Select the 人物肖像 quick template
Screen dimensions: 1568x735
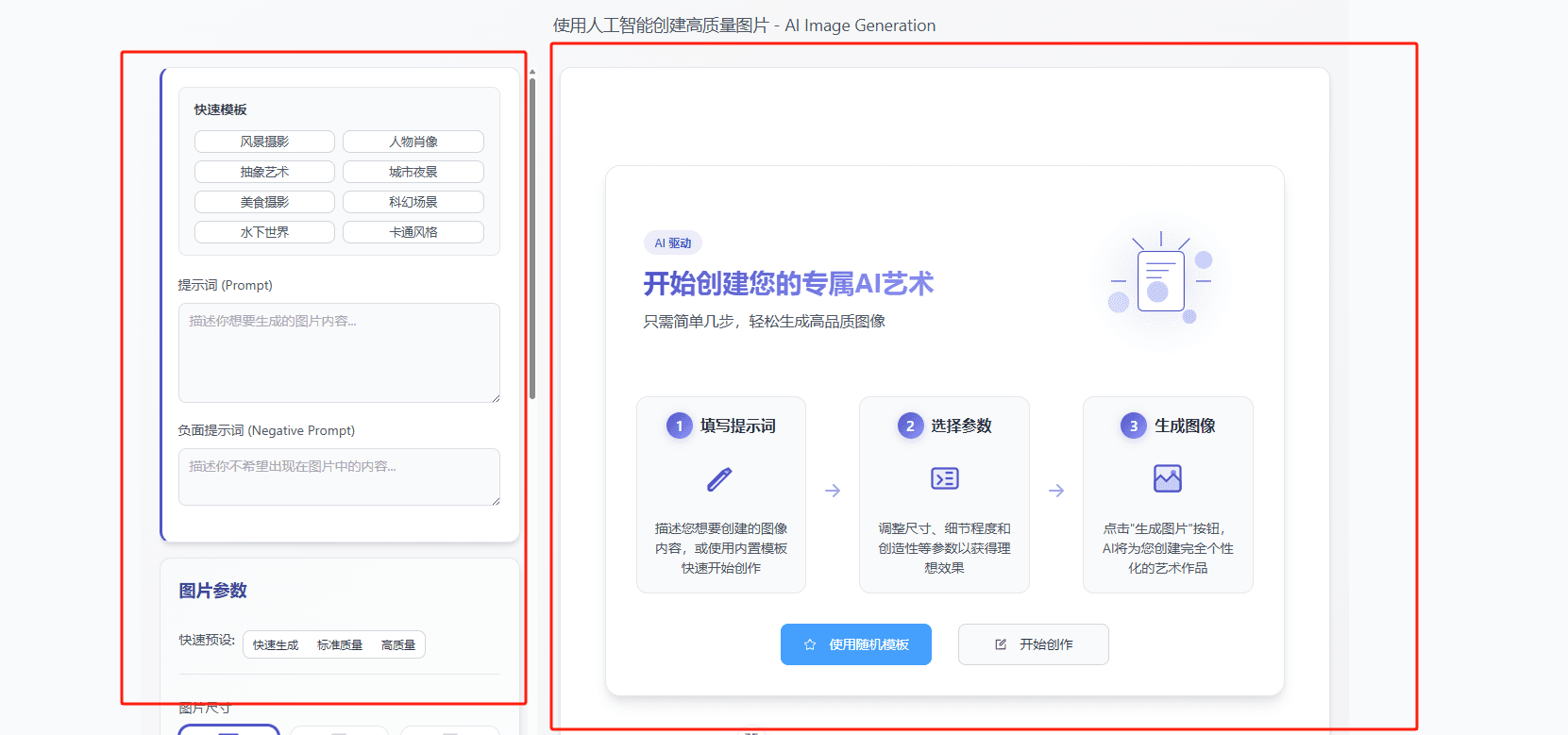pos(413,142)
